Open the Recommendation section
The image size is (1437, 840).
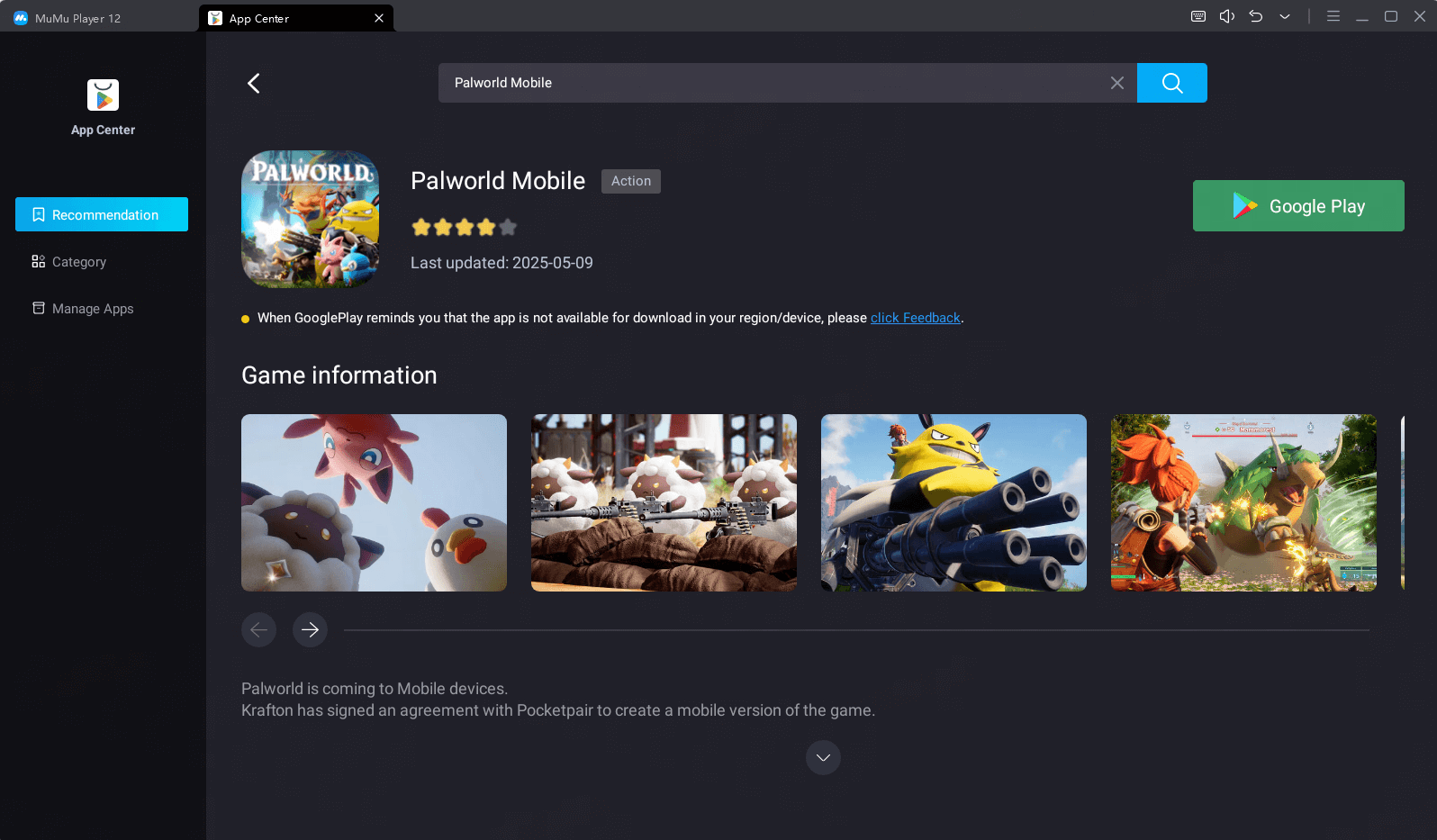[x=102, y=214]
